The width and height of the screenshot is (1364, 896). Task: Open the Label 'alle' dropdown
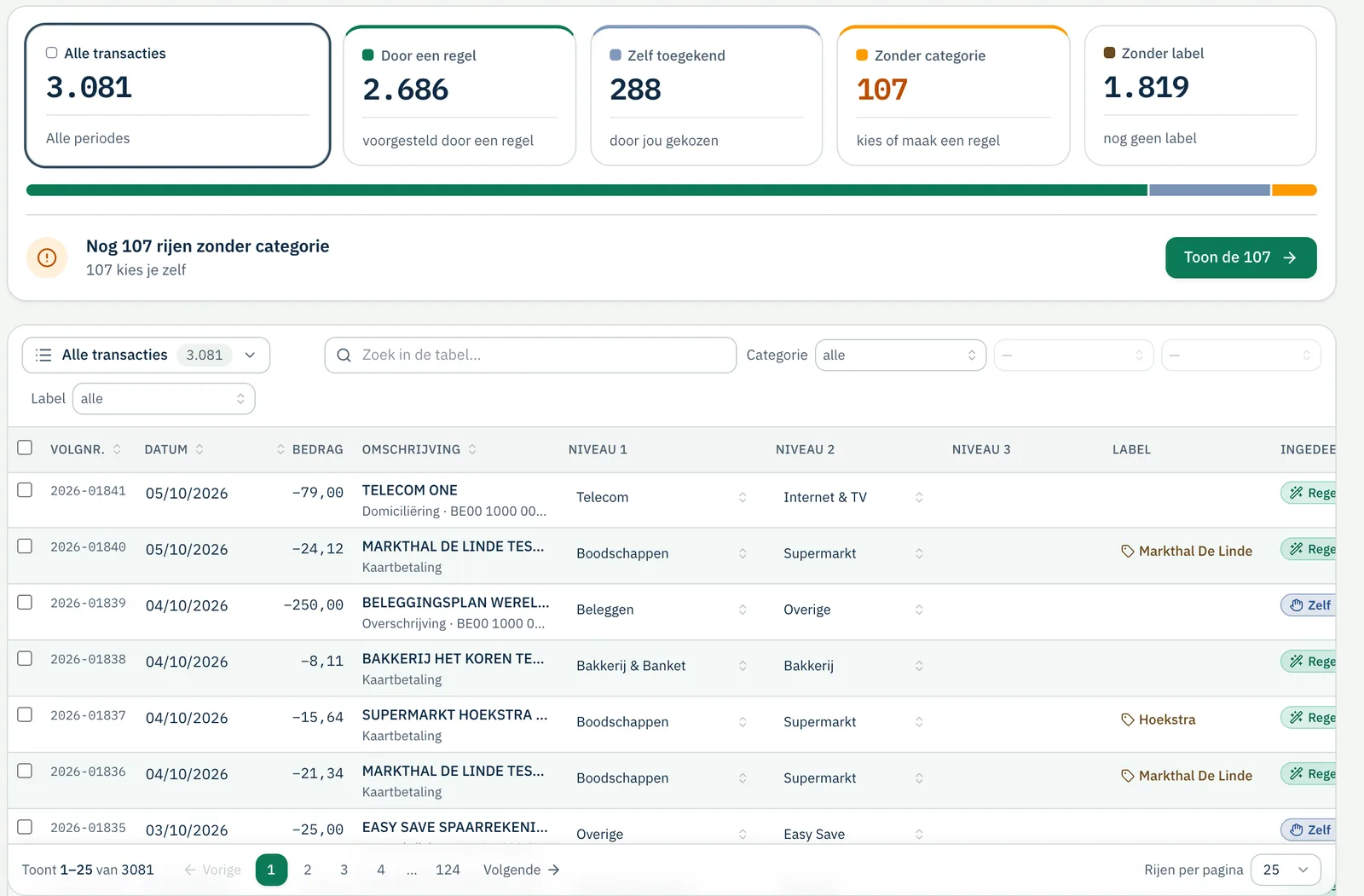(x=164, y=399)
